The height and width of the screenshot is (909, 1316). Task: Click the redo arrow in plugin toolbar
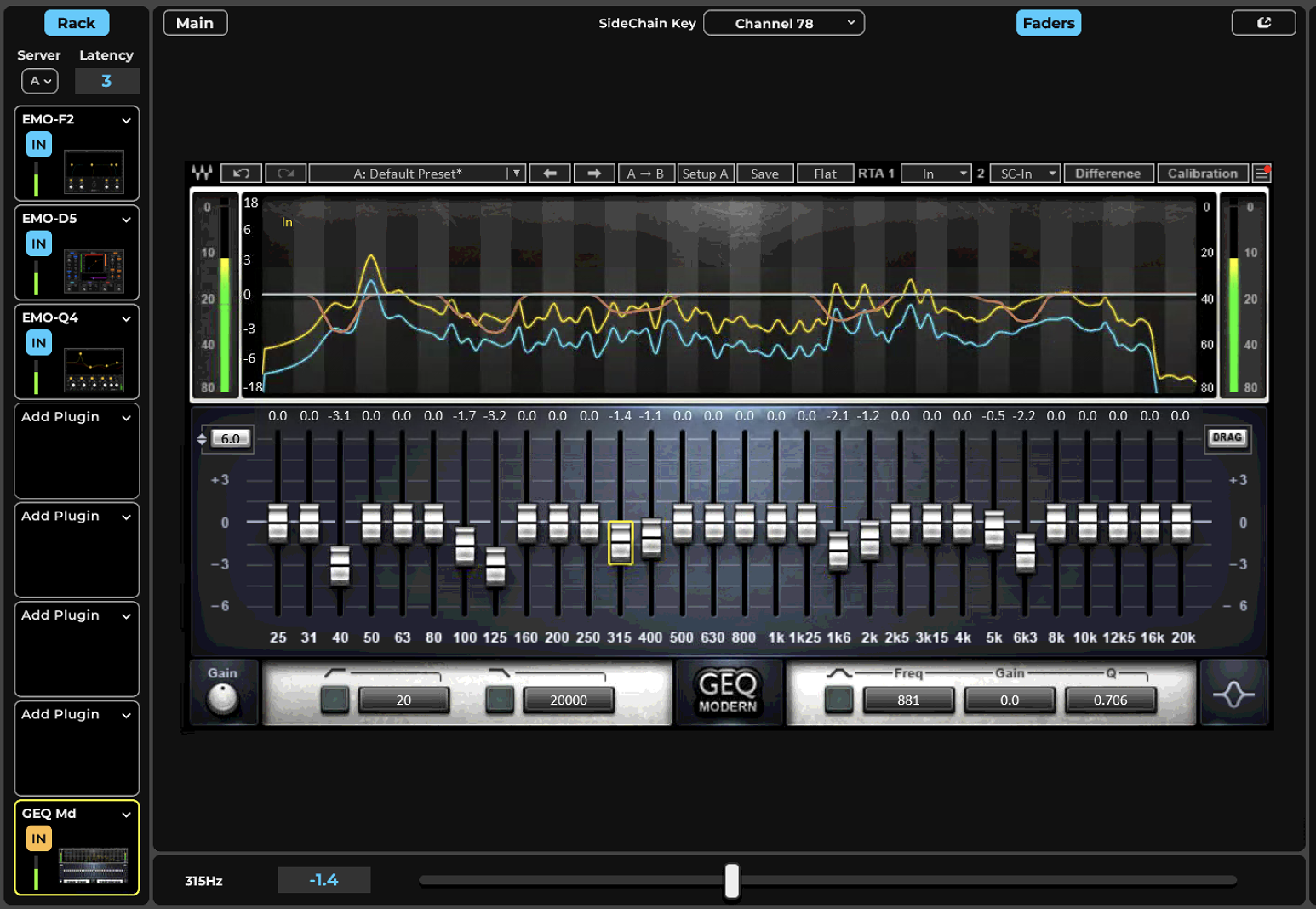click(285, 174)
